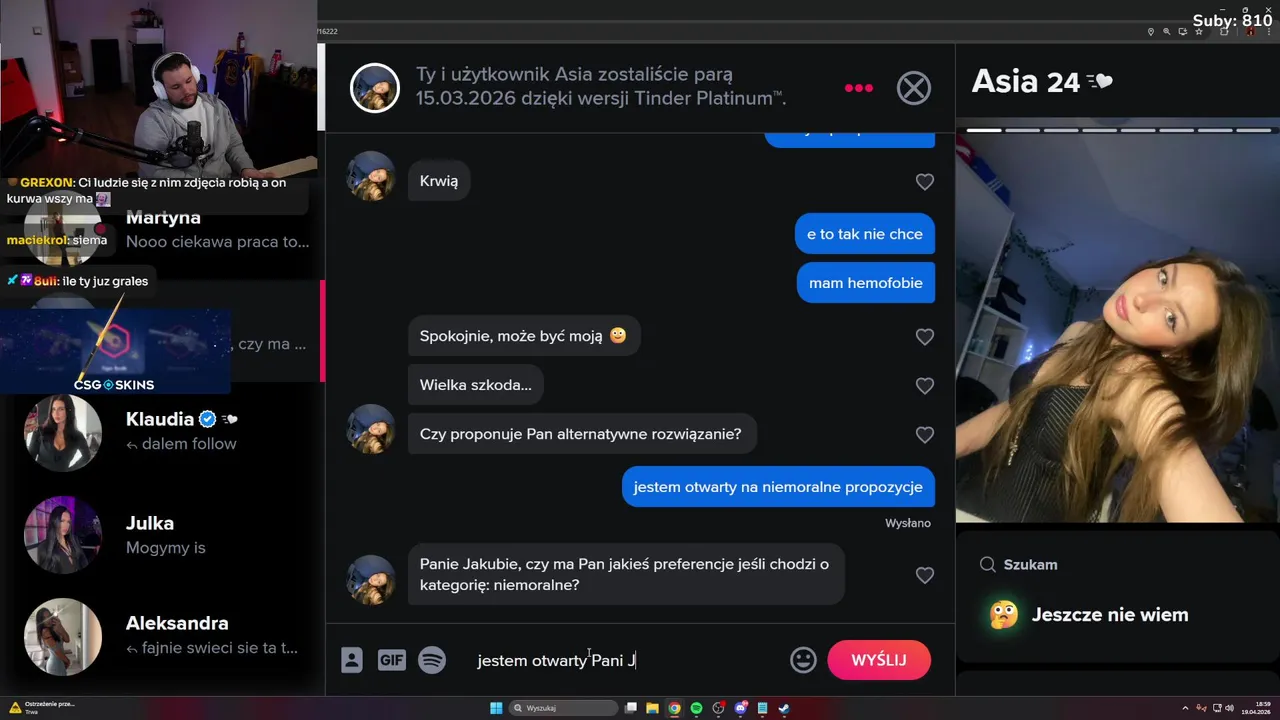Screen dimensions: 1280x720
Task: Close the chat with the X icon
Action: [913, 88]
